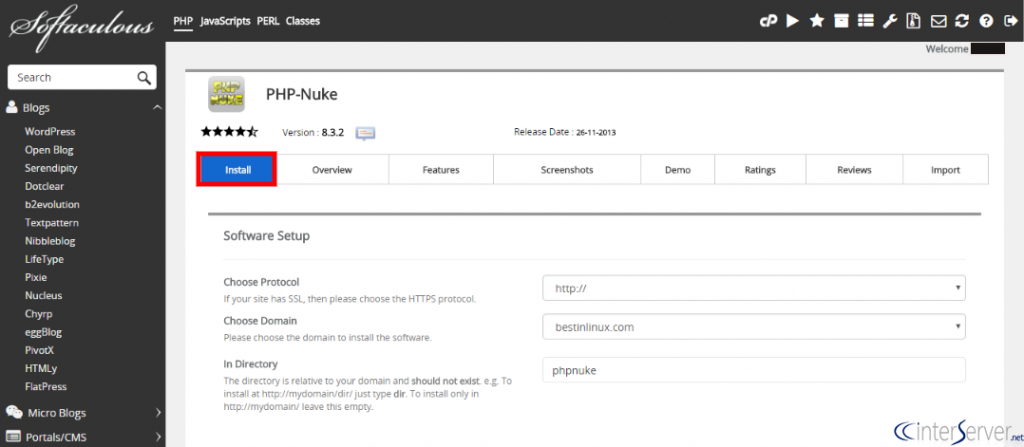1024x447 pixels.
Task: Open the changelog note icon beside version
Action: pyautogui.click(x=365, y=133)
